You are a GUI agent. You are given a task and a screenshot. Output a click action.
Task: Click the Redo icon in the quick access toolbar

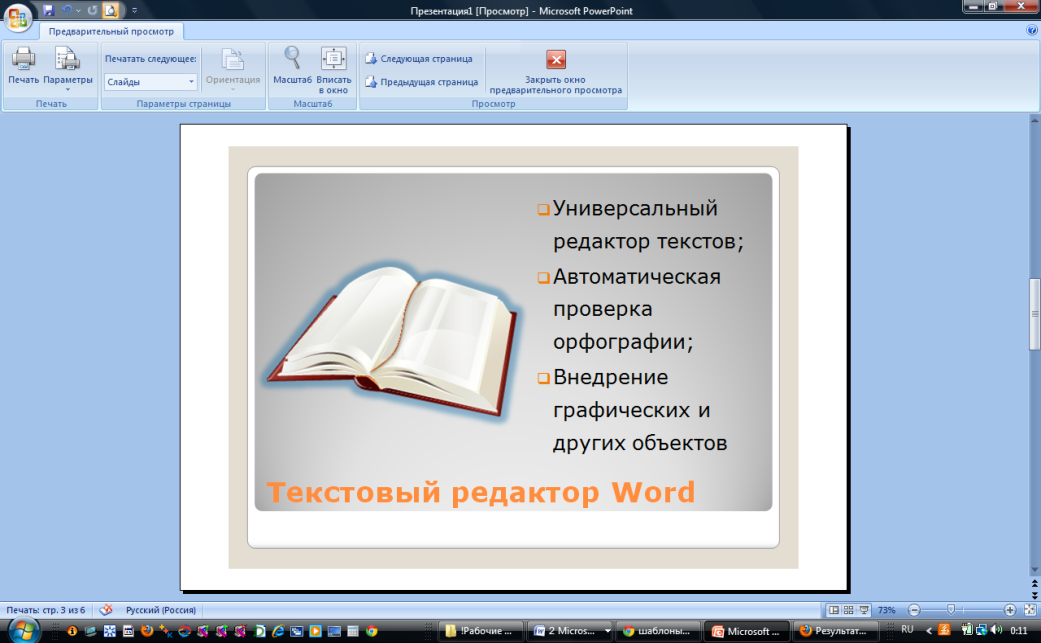click(92, 10)
